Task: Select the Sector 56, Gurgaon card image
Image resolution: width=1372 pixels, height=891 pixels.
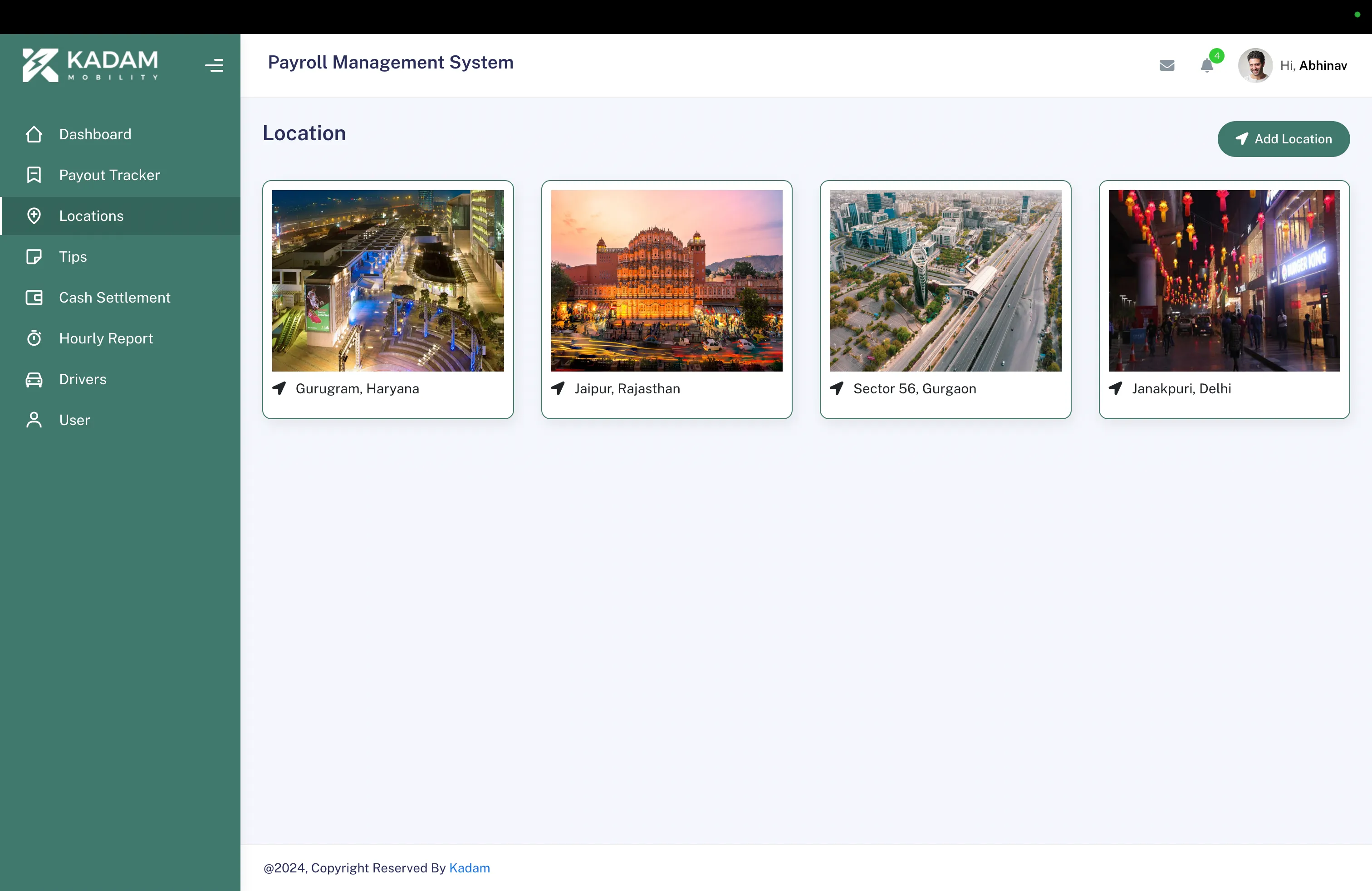Action: [x=945, y=281]
